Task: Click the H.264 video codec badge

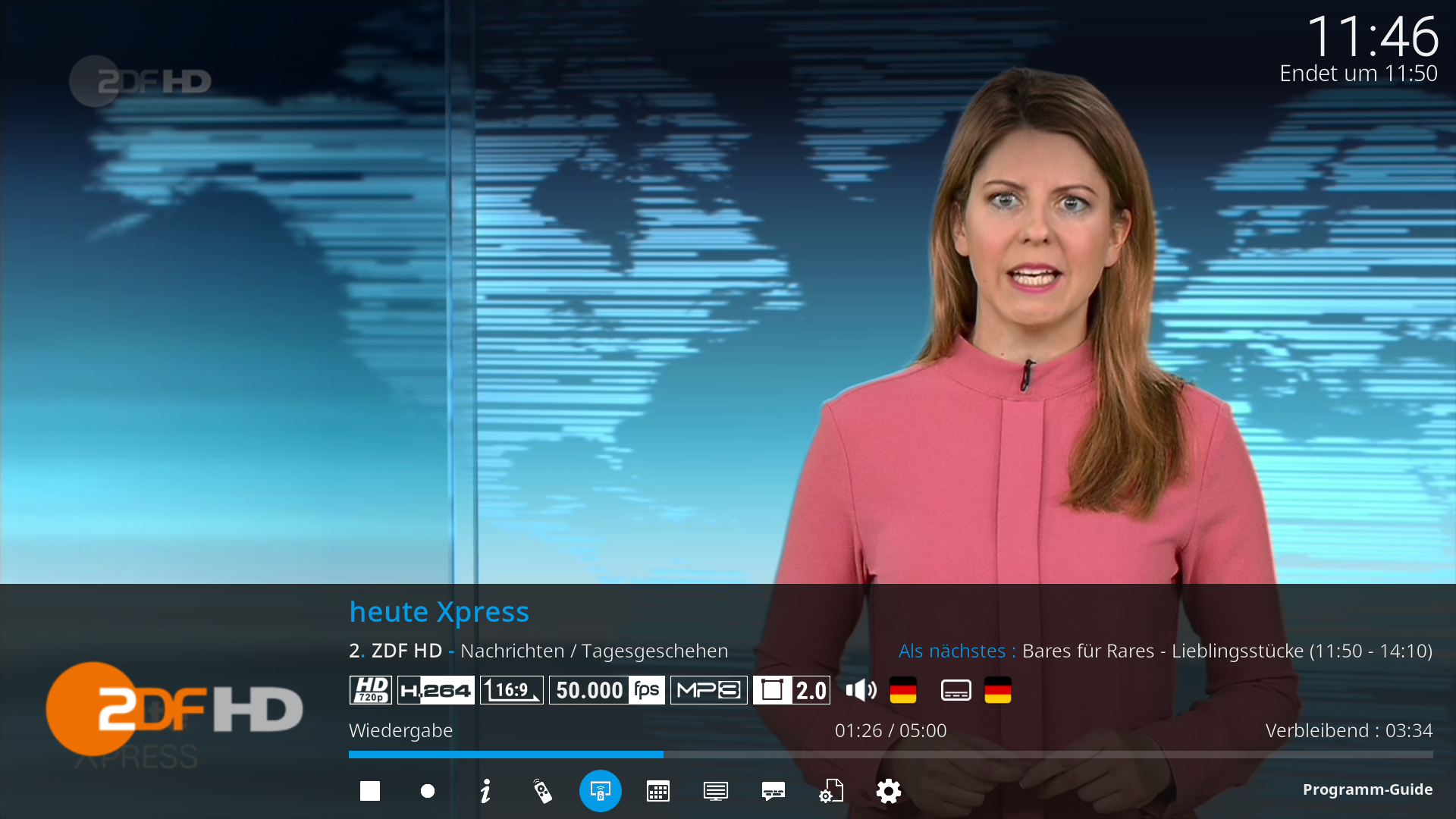Action: click(x=436, y=690)
